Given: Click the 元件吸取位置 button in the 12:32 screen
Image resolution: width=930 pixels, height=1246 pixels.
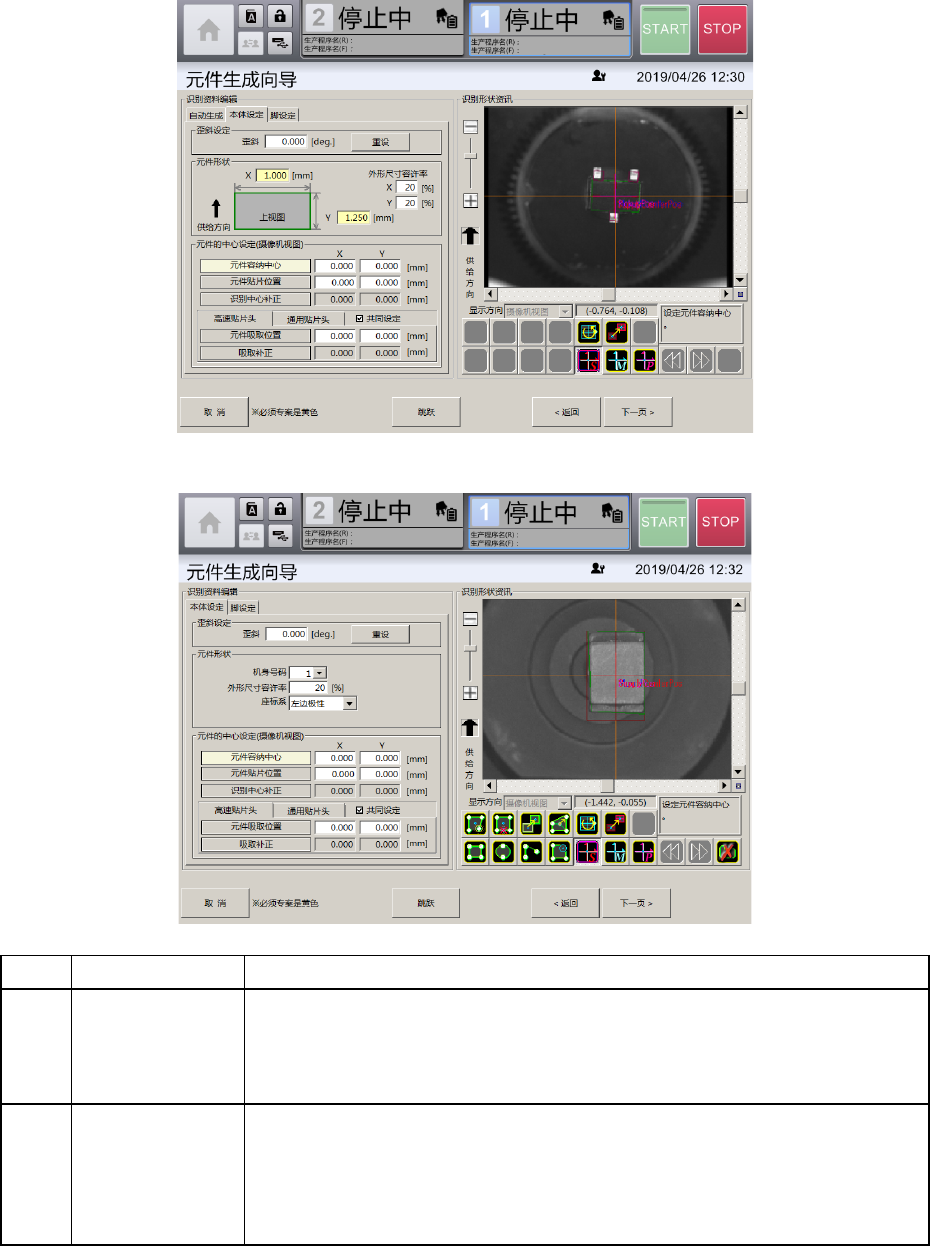Looking at the screenshot, I should click(255, 827).
